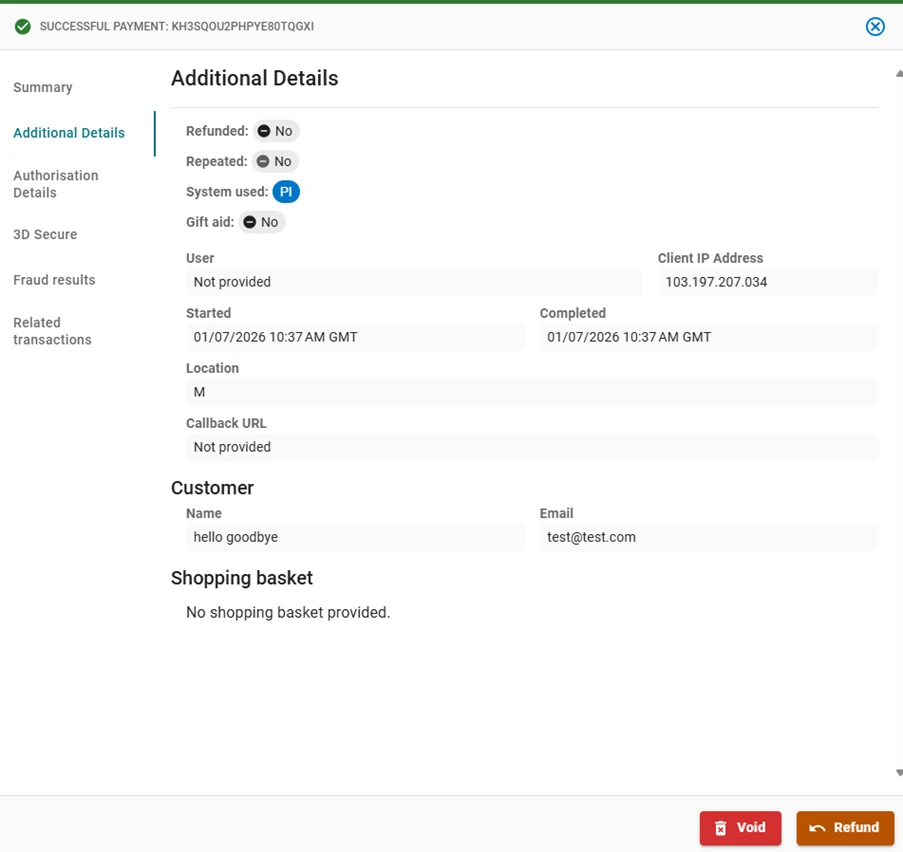Click the Completed date field
The height and width of the screenshot is (852, 903).
coord(708,338)
